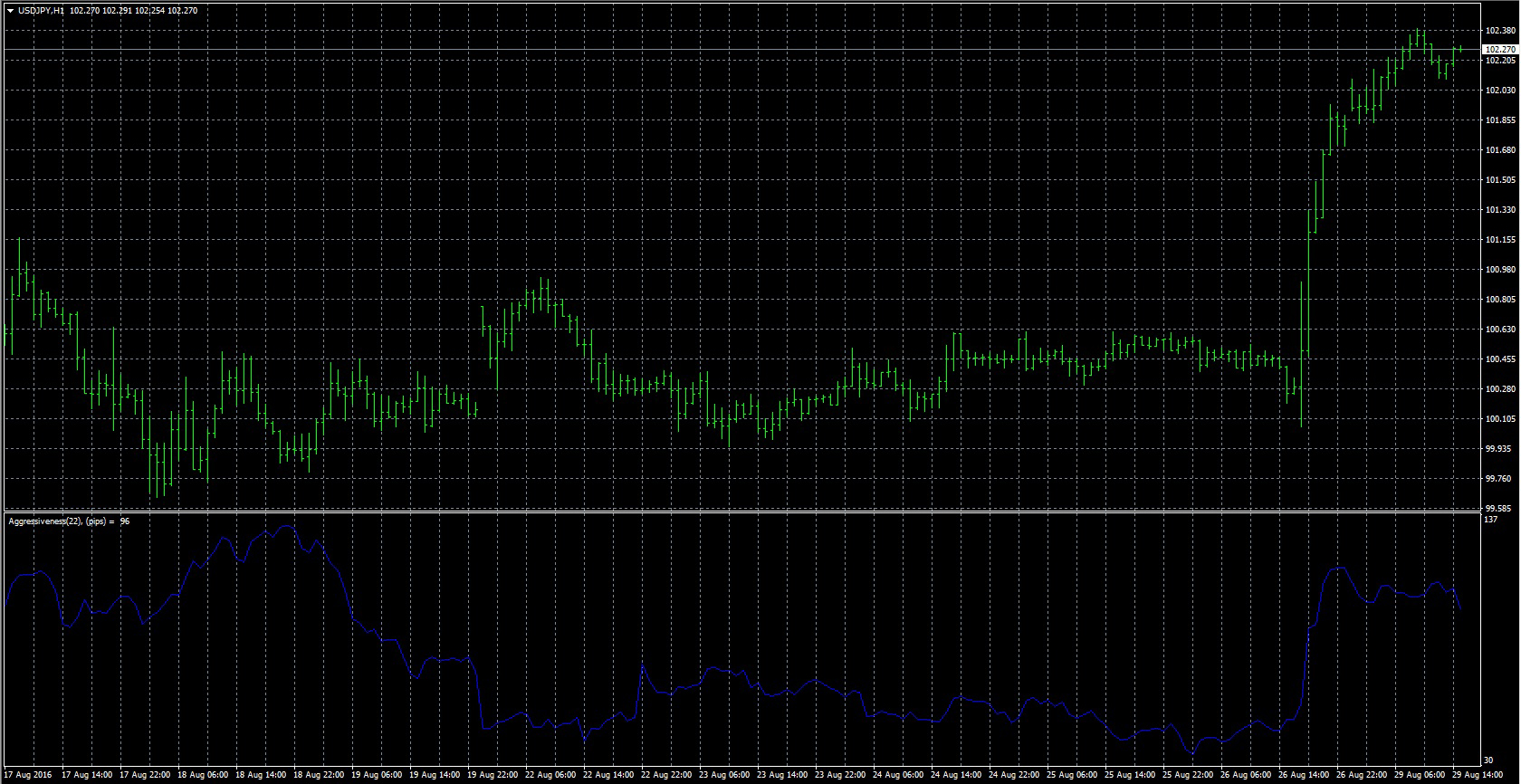Click the 25 Aug 22:00 time label
The width and height of the screenshot is (1521, 784).
click(x=1188, y=776)
